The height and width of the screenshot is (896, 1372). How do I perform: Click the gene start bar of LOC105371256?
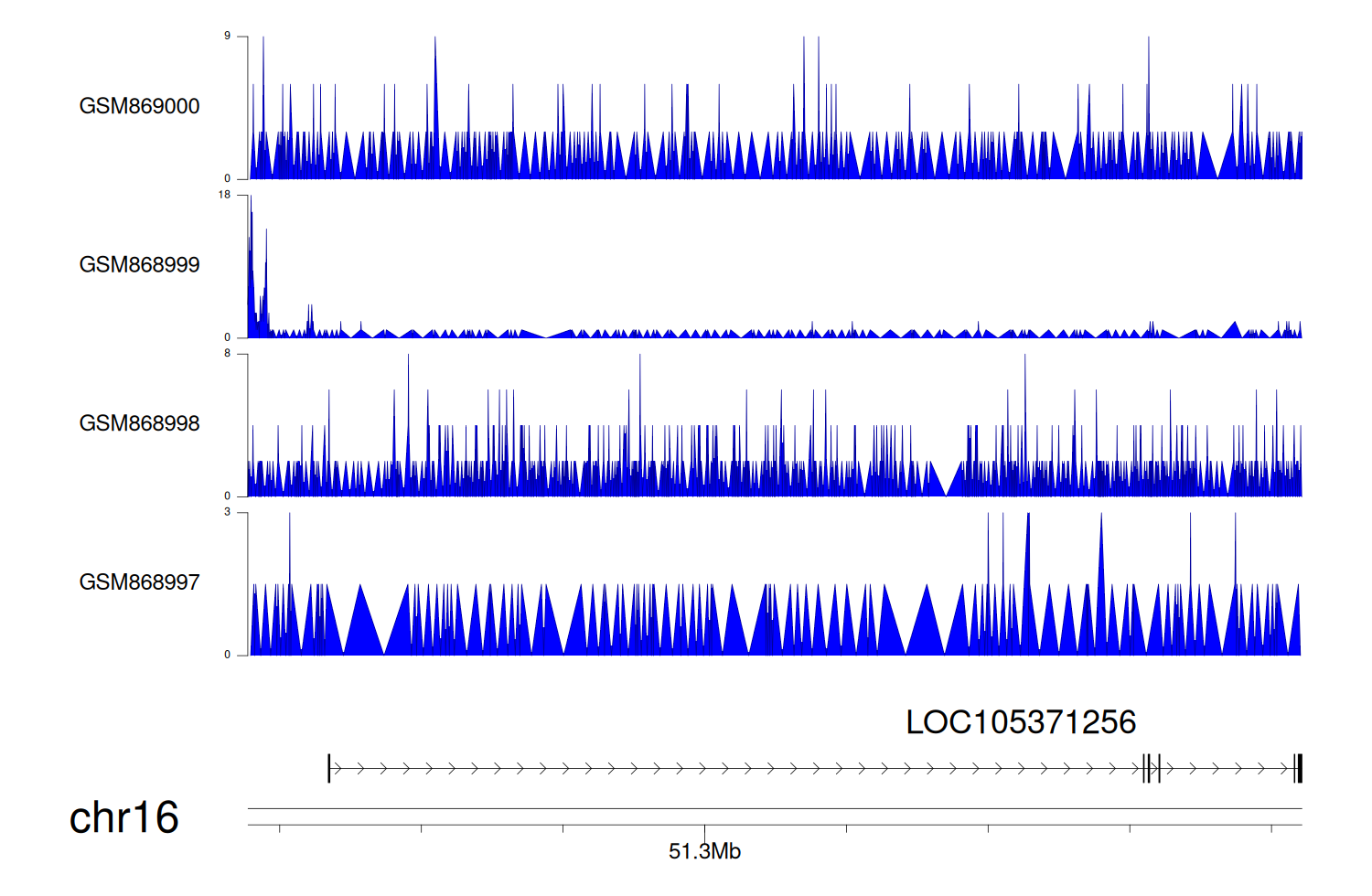pos(329,769)
